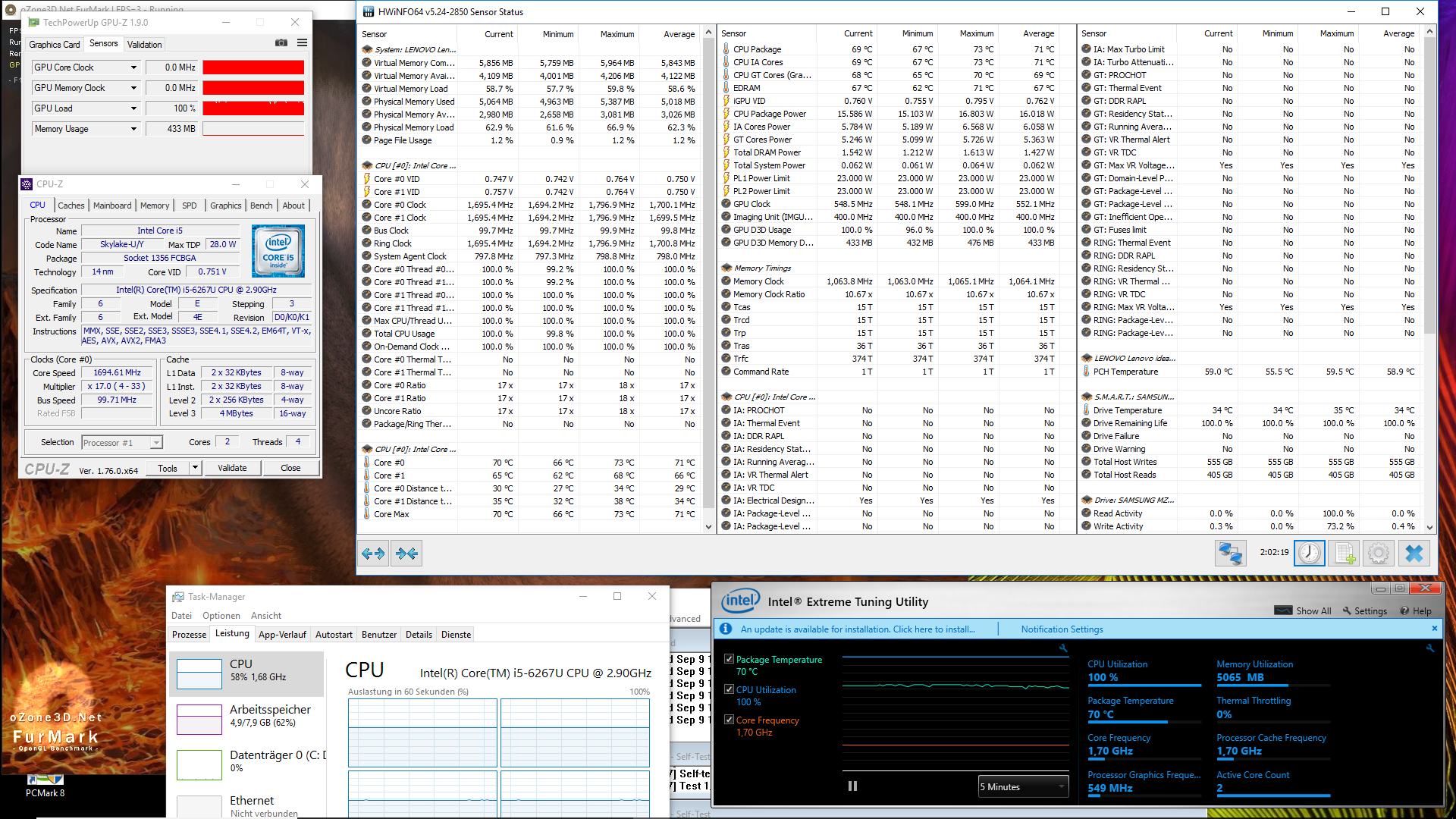
Task: Uncheck Package Temperature graph checkbox
Action: tap(729, 659)
